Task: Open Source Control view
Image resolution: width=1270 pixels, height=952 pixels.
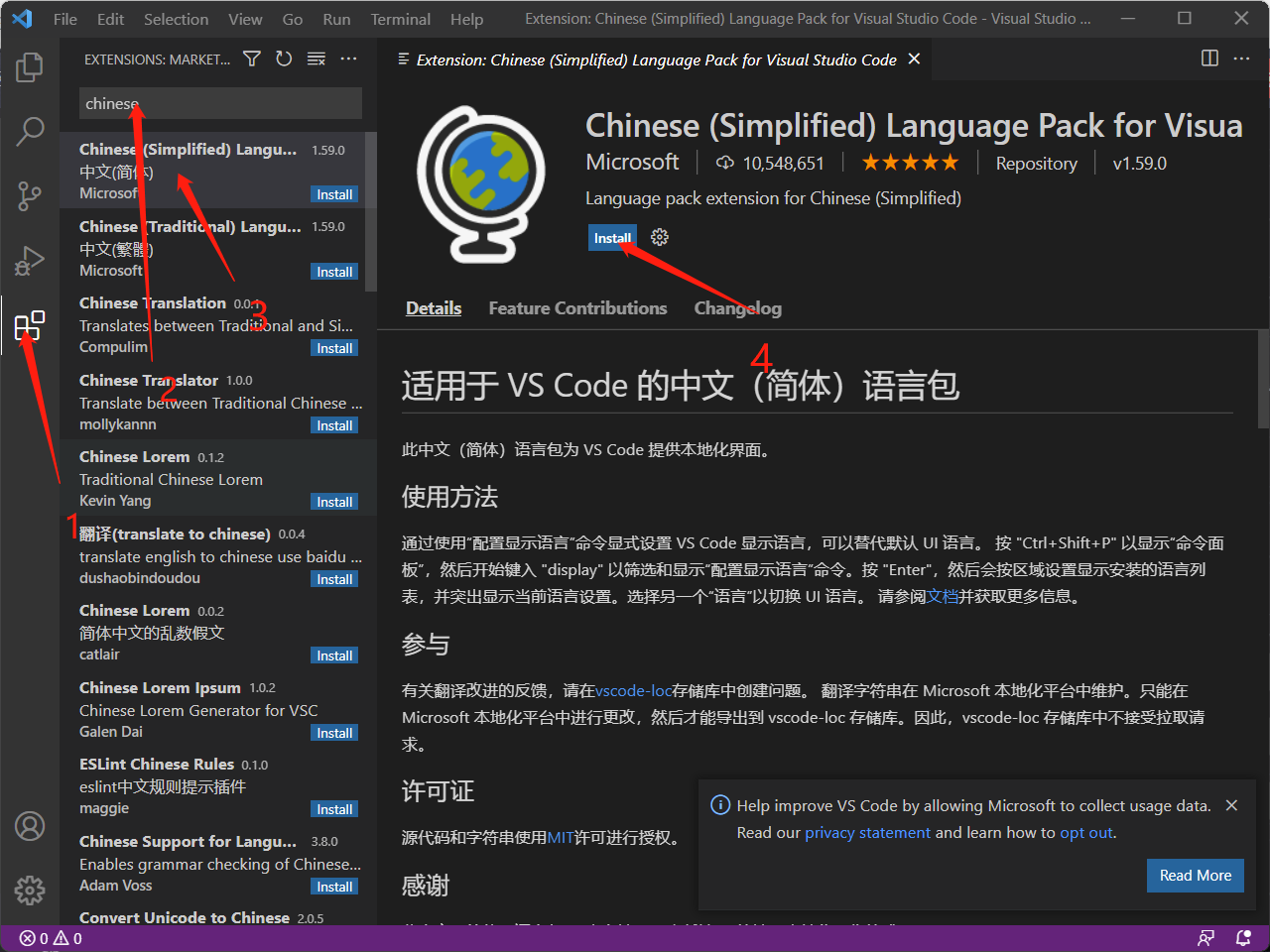Action: click(x=30, y=195)
